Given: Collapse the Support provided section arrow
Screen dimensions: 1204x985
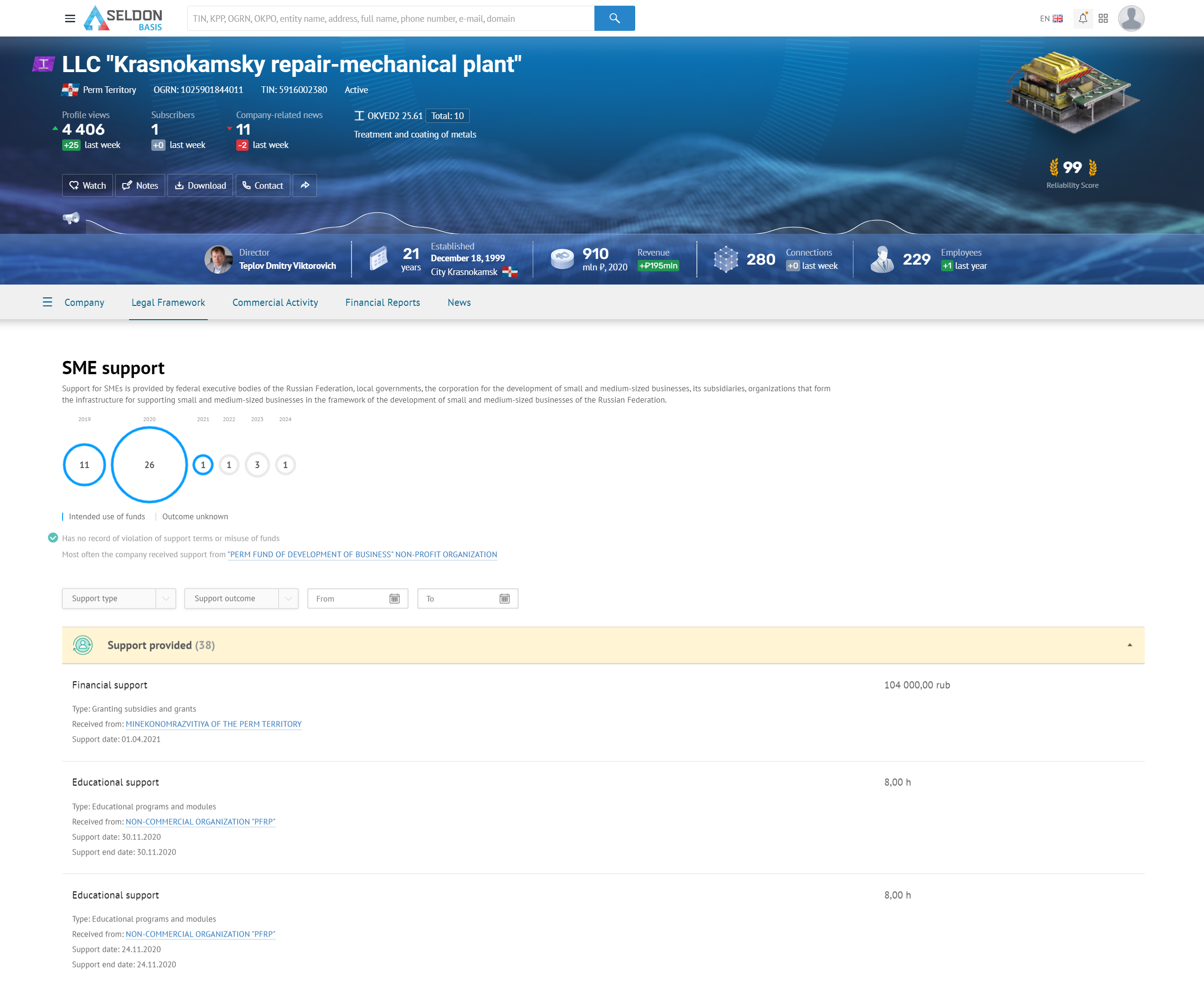Looking at the screenshot, I should tap(1130, 645).
